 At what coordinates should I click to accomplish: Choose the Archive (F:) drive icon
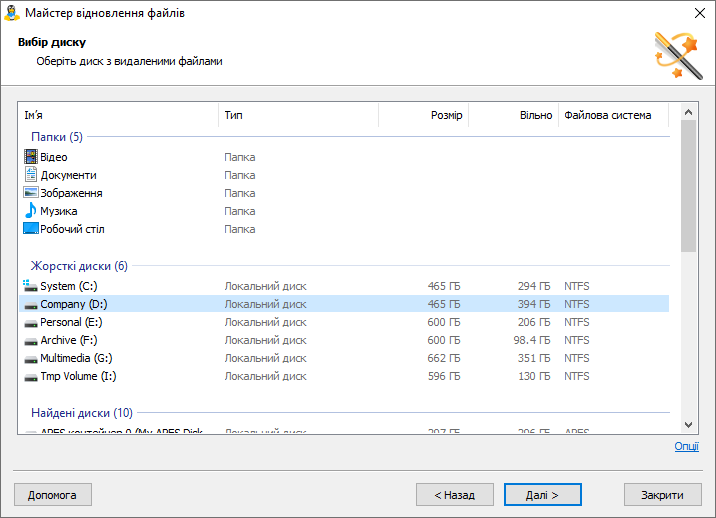[31, 341]
